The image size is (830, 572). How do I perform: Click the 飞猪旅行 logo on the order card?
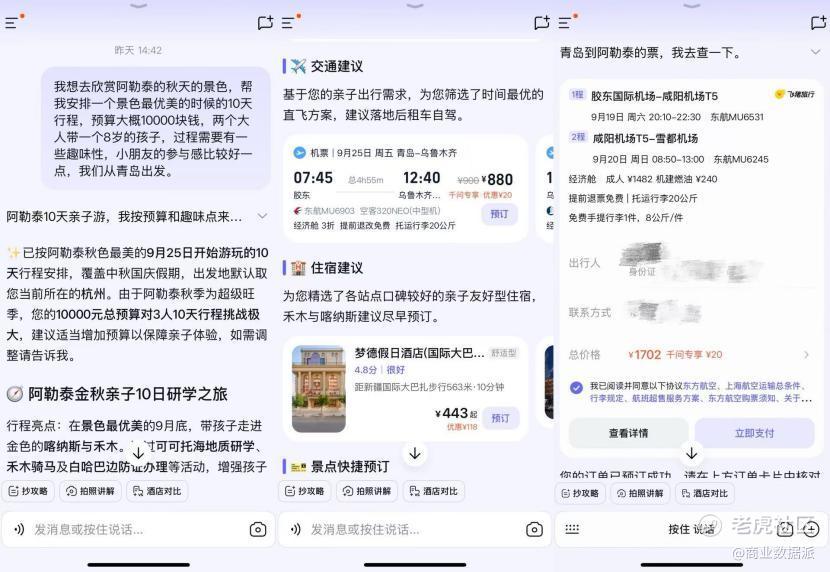point(795,94)
